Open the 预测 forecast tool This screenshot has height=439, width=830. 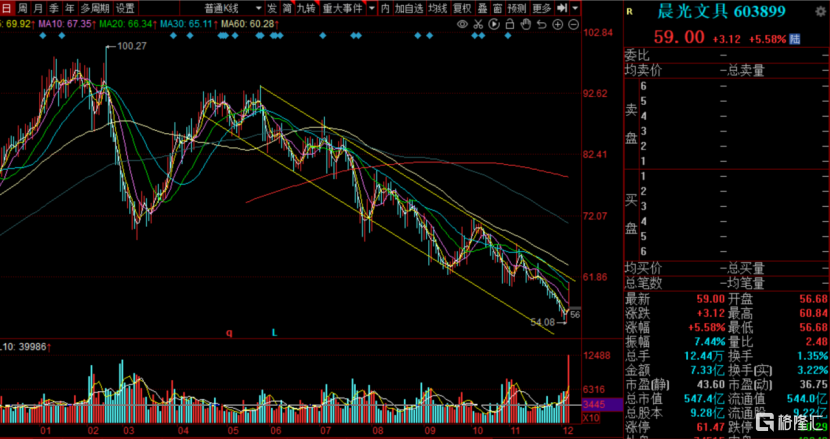(517, 8)
